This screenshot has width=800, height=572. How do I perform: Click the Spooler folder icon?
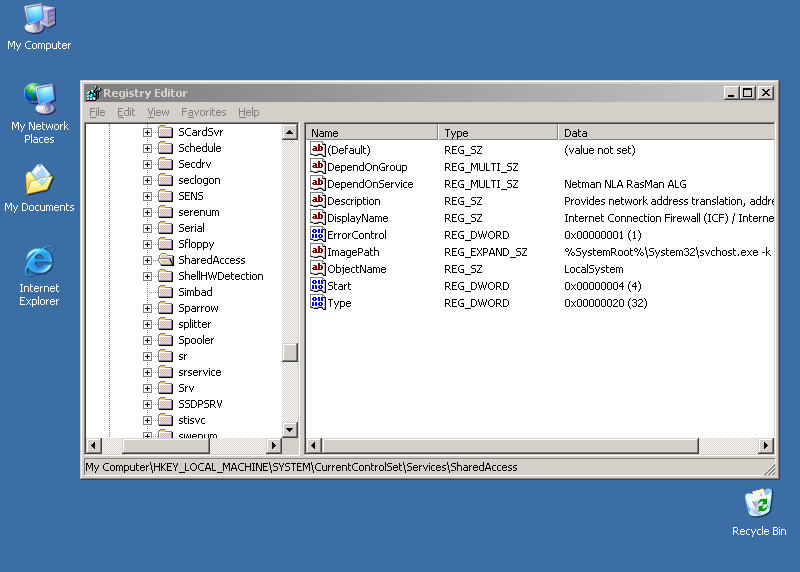pyautogui.click(x=165, y=340)
